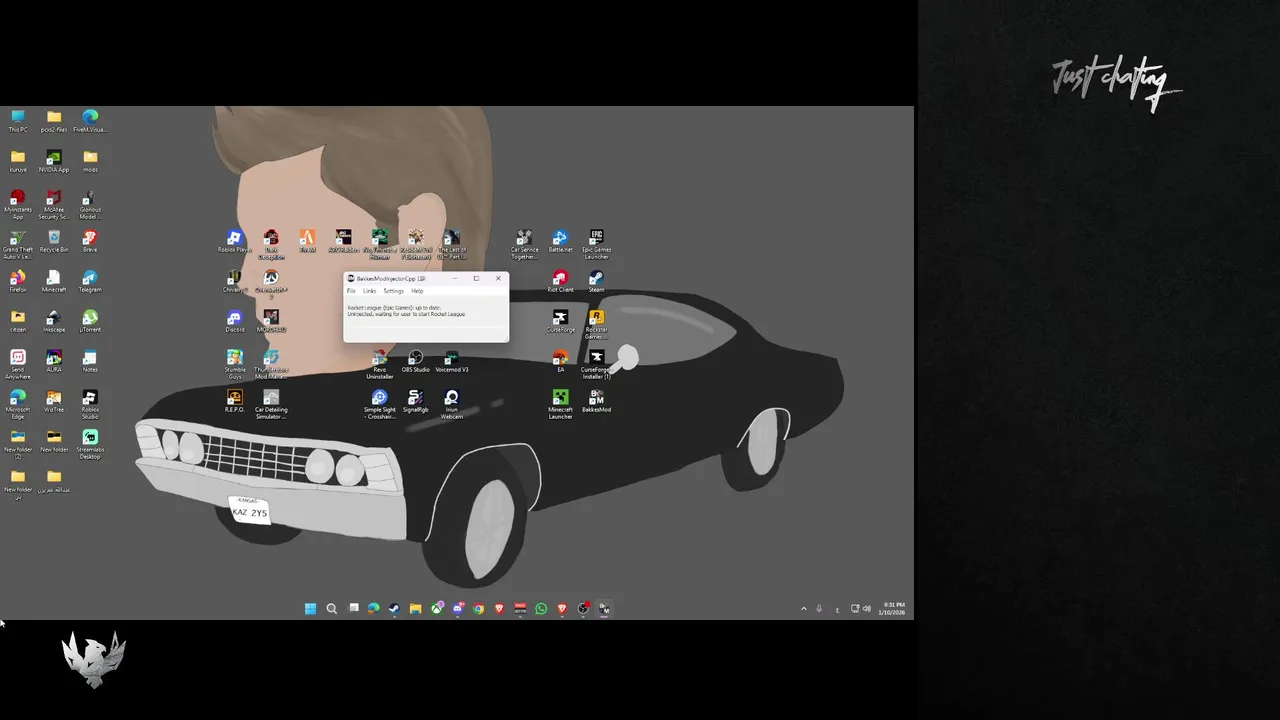1280x720 pixels.
Task: Open the File menu in BakkesModInjector
Action: [351, 291]
